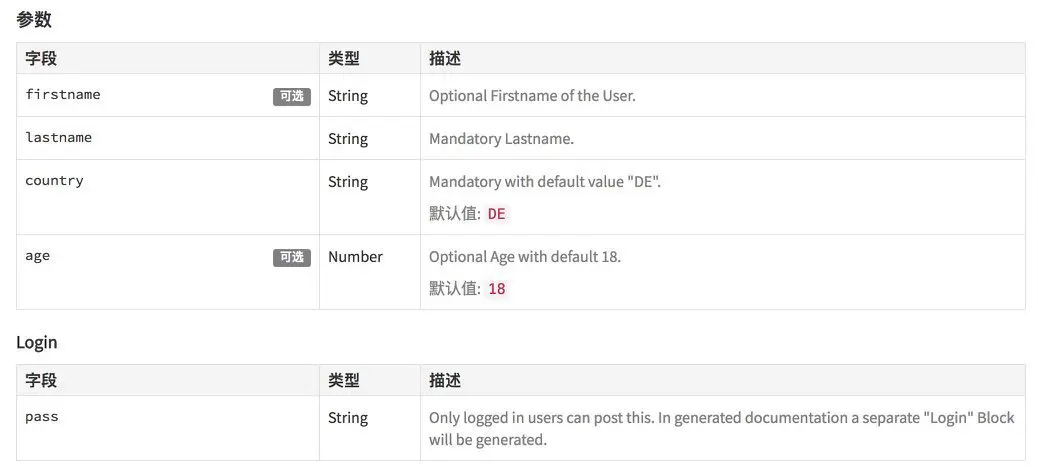The image size is (1038, 474).
Task: Click the red DE default value
Action: [496, 214]
